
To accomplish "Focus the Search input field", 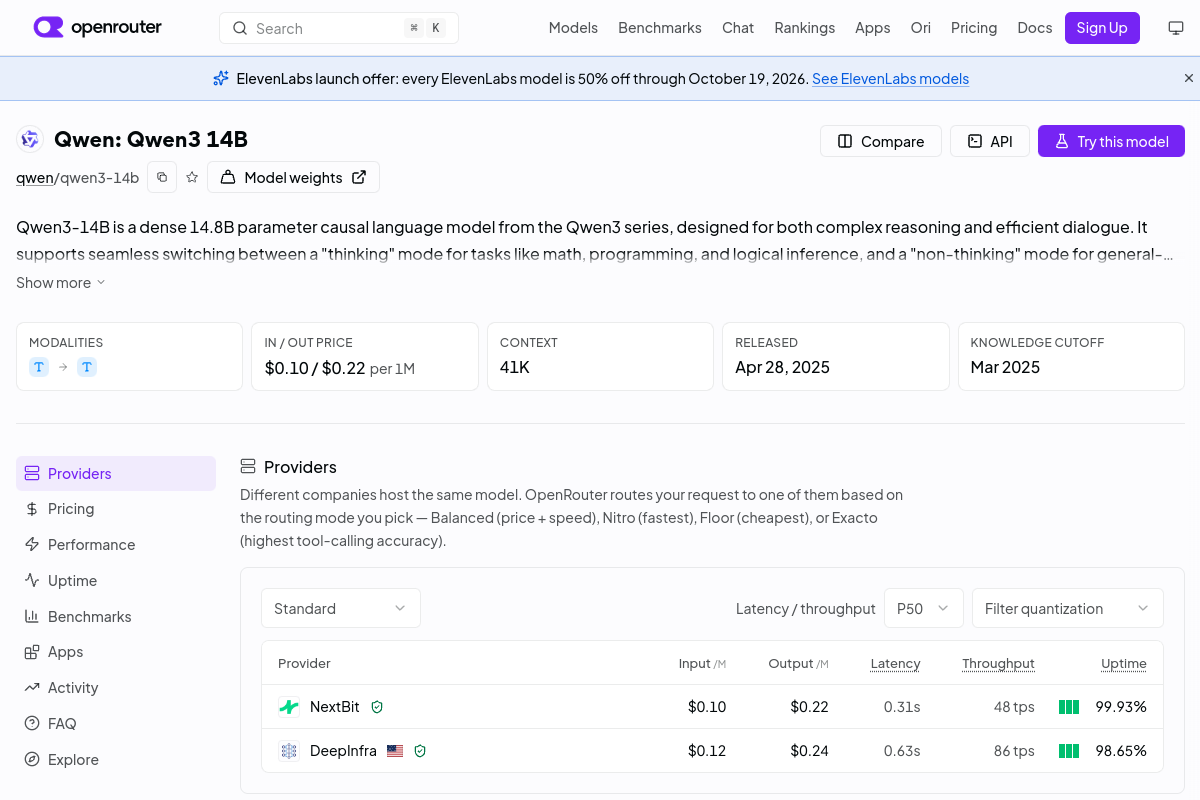I will [x=339, y=28].
